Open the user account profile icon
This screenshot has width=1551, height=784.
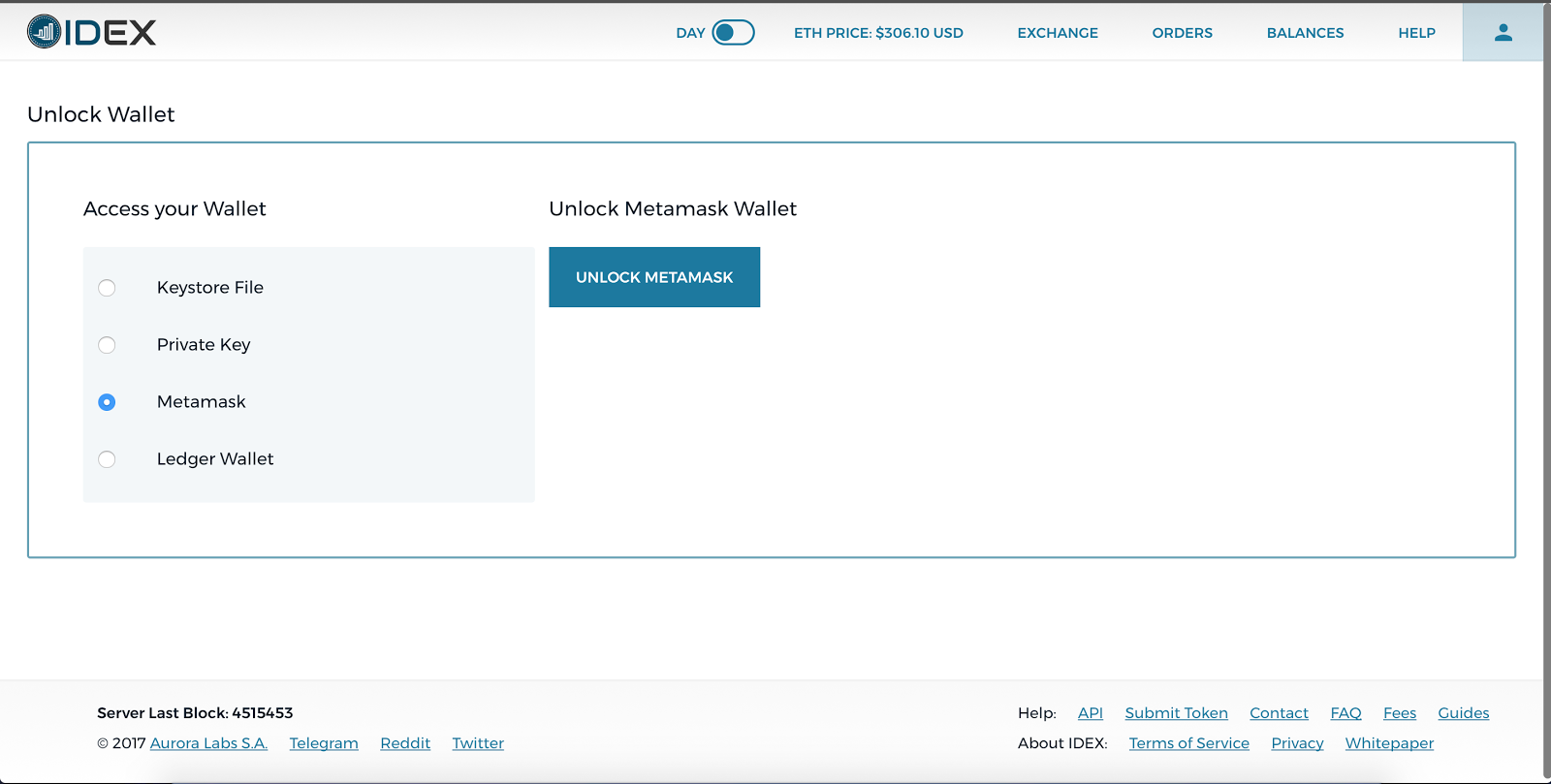1503,32
